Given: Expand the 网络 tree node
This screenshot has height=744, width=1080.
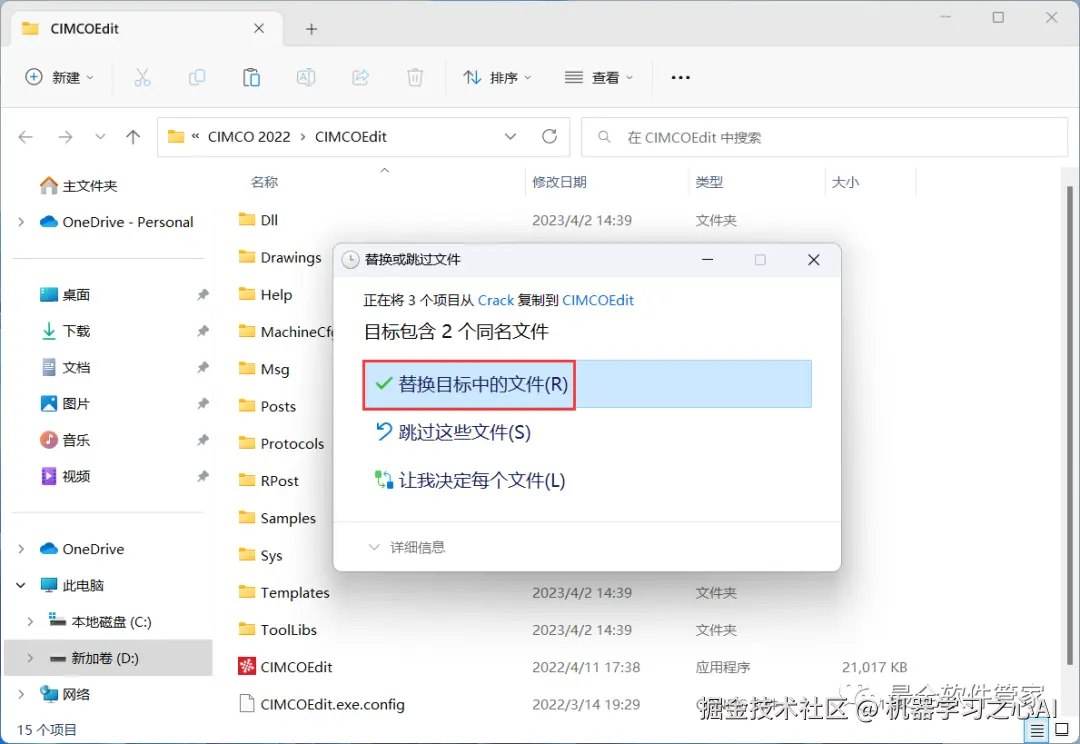Looking at the screenshot, I should (21, 694).
